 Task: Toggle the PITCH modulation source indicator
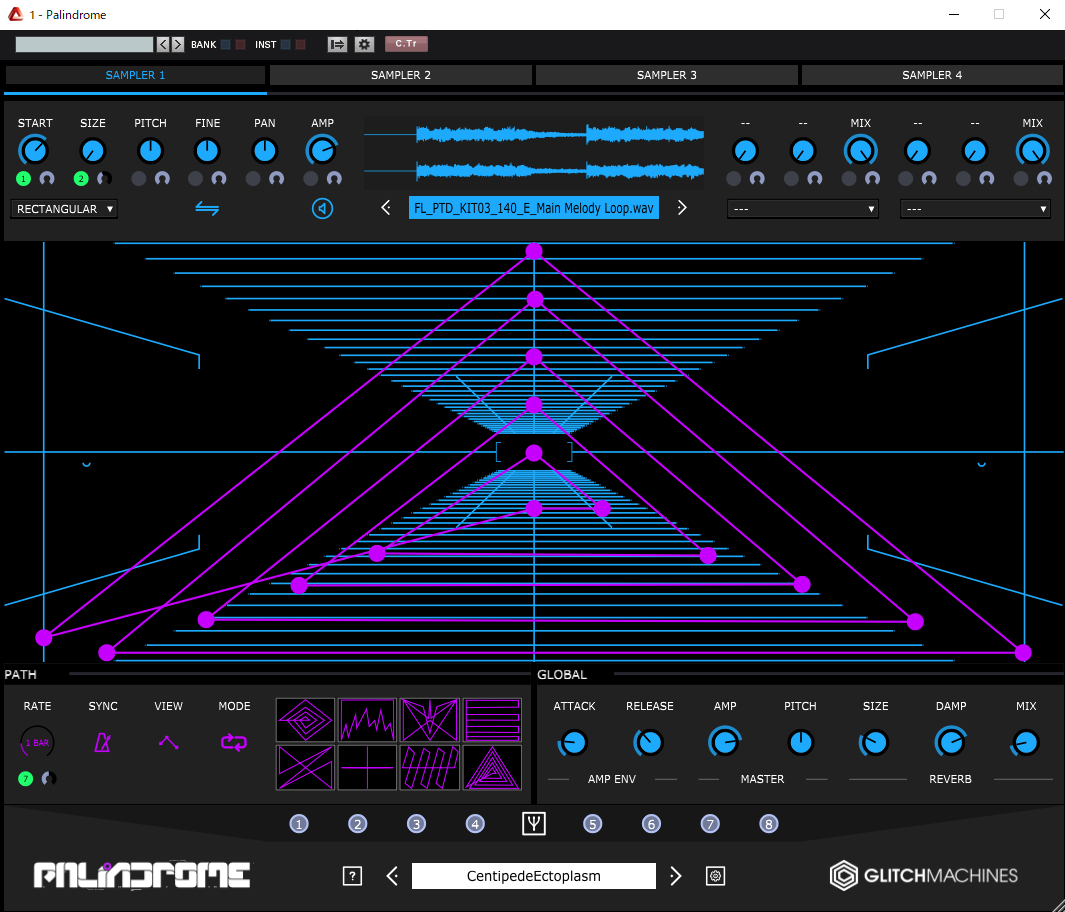click(x=139, y=179)
